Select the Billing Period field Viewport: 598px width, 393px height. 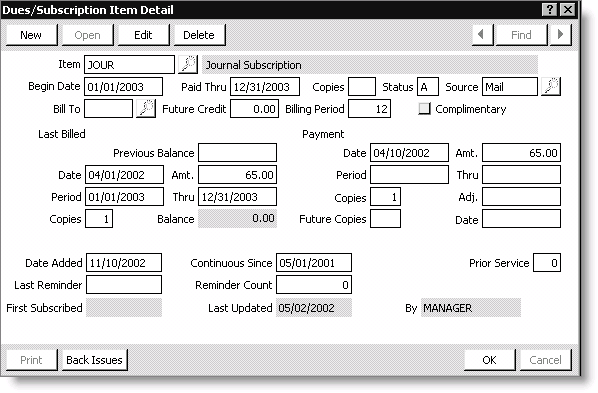click(370, 109)
